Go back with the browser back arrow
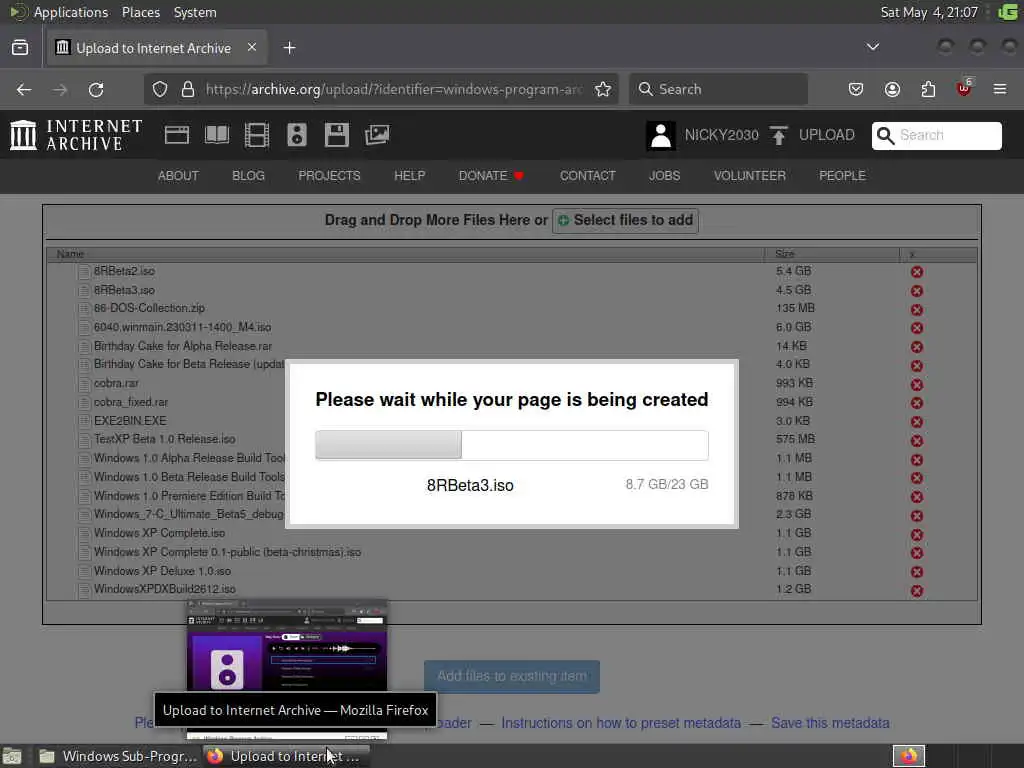 coord(24,89)
